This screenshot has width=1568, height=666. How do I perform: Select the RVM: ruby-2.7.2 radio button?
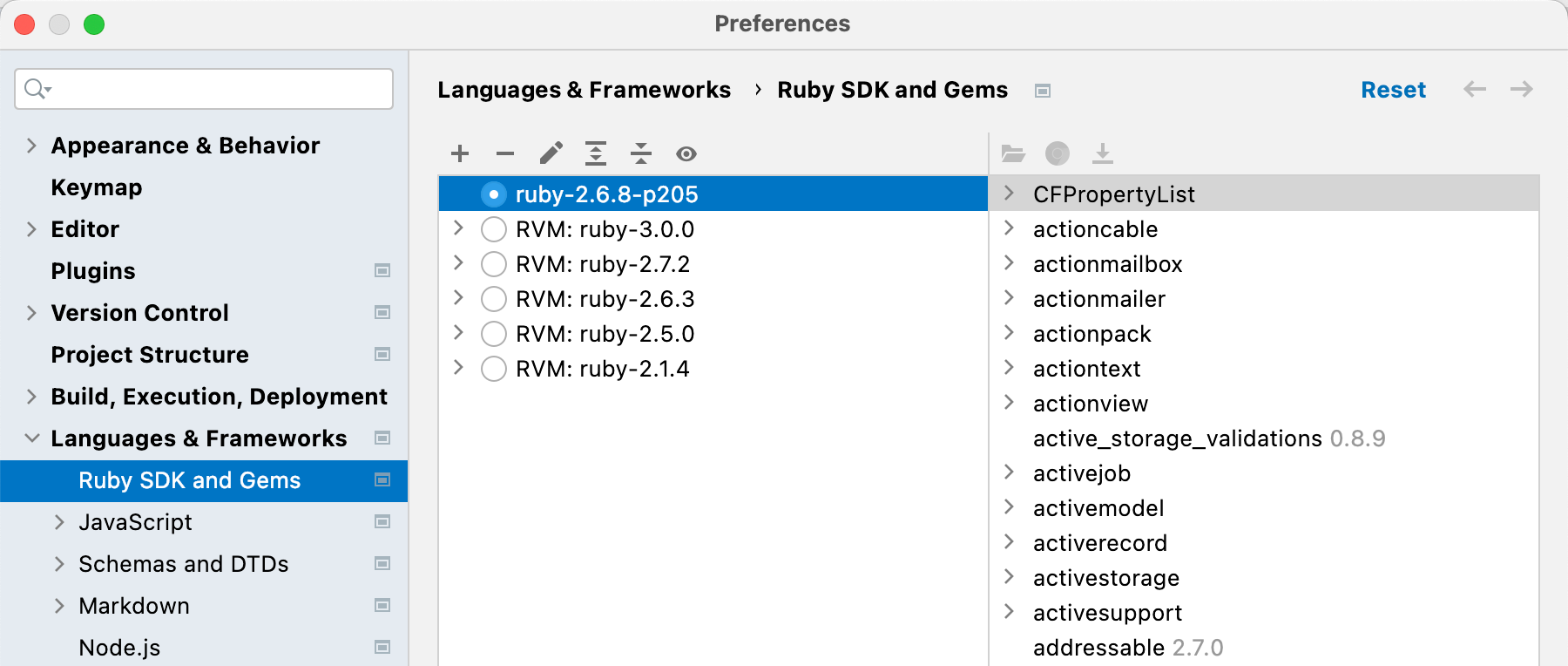tap(494, 264)
